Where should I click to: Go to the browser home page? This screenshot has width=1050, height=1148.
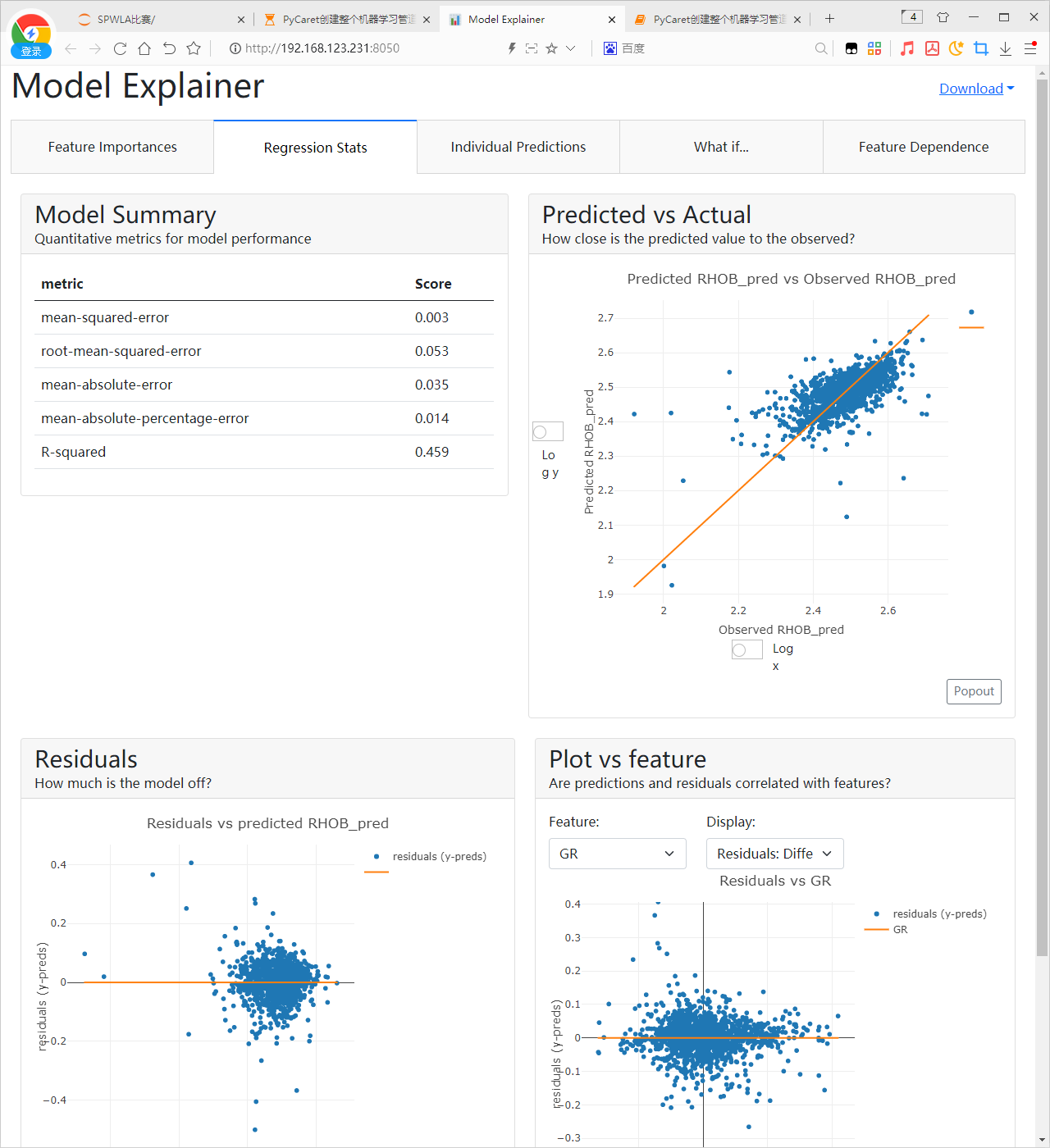[144, 49]
